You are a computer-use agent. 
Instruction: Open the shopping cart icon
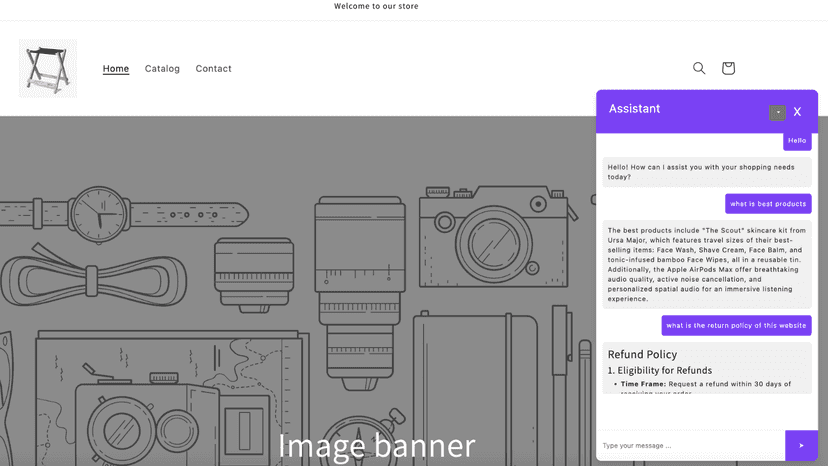728,68
